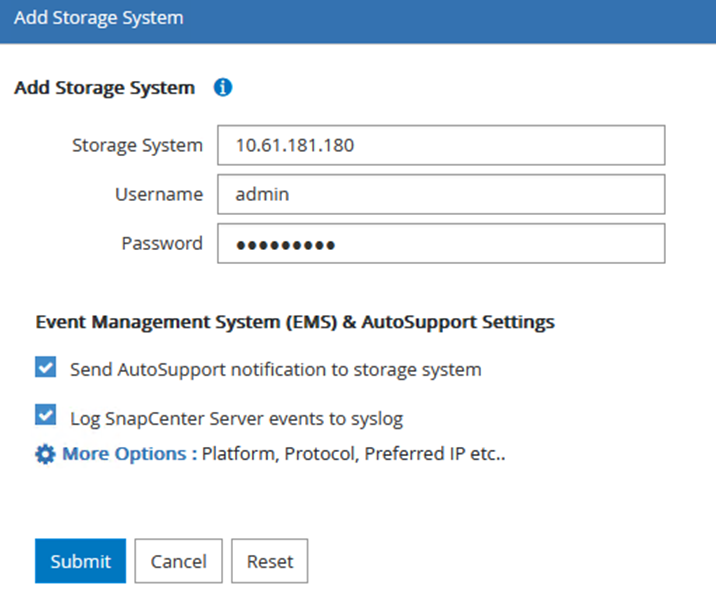
Task: Click the blue info icon beside Add Storage System
Action: click(223, 88)
